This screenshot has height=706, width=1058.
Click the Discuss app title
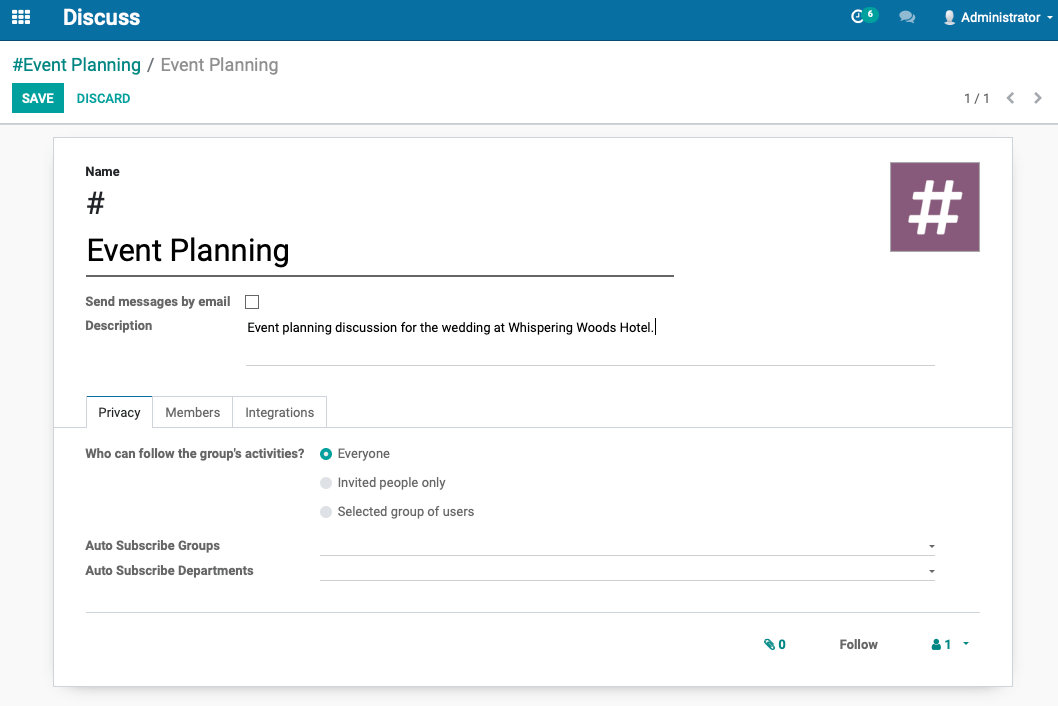click(101, 18)
